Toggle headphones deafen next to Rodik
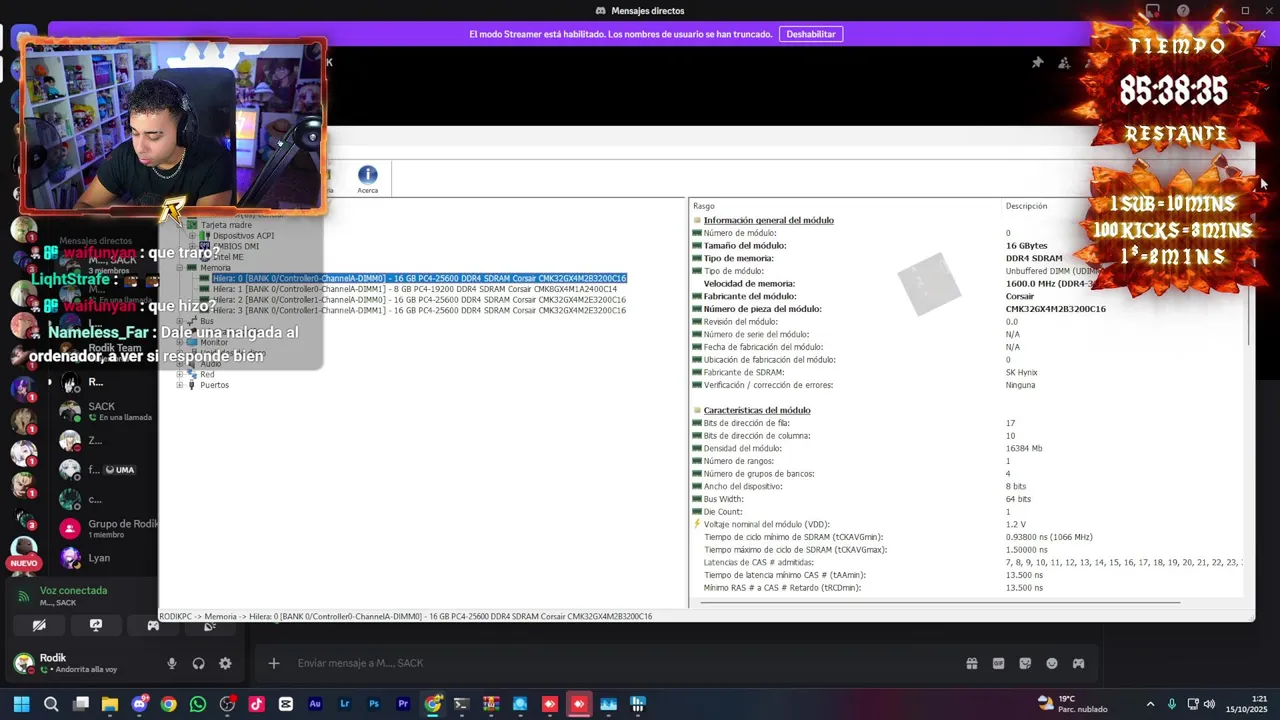Image resolution: width=1280 pixels, height=720 pixels. tap(198, 663)
